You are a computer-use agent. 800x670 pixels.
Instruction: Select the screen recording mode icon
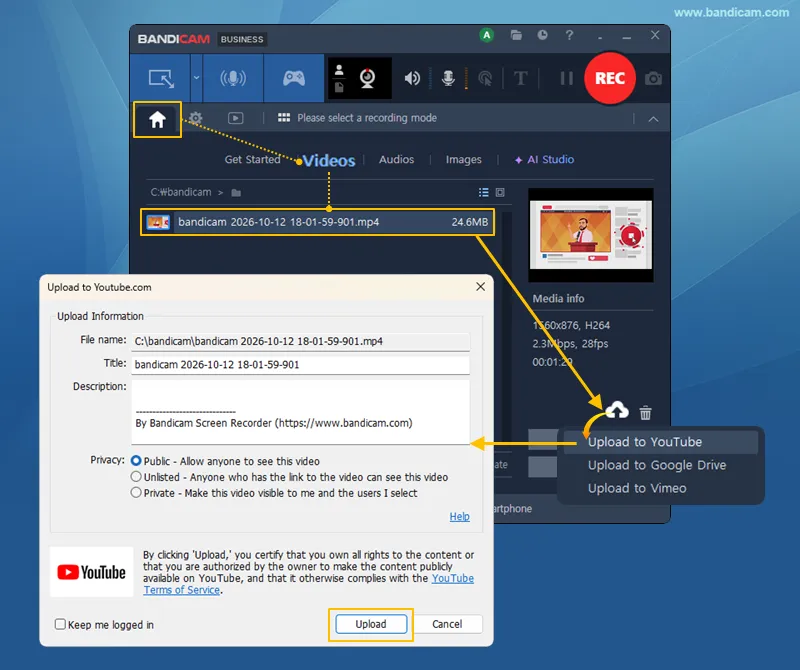pos(161,79)
